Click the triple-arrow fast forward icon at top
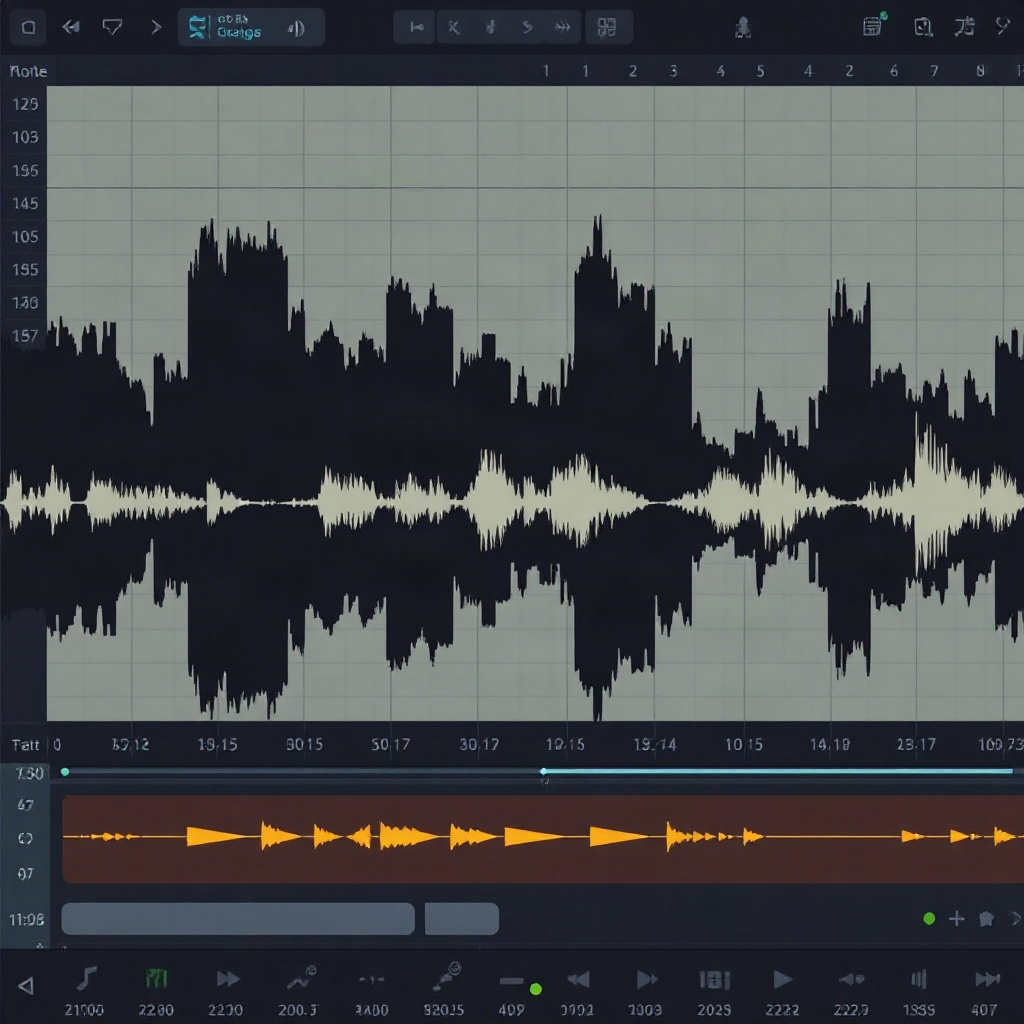 (x=562, y=27)
